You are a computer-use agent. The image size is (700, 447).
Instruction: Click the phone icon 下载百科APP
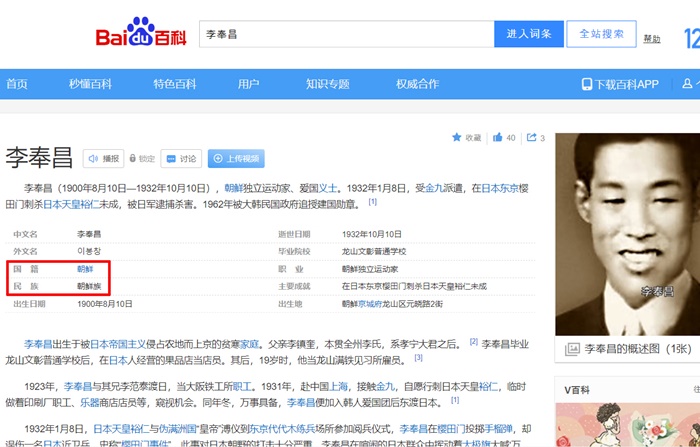(x=587, y=84)
